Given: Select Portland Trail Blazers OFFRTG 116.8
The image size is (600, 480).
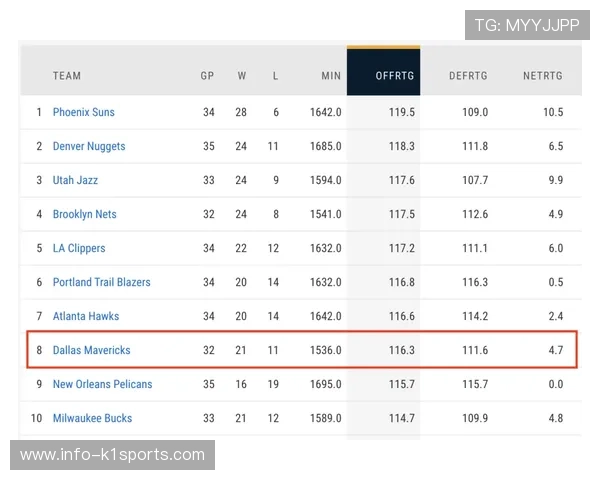Looking at the screenshot, I should pyautogui.click(x=402, y=282).
